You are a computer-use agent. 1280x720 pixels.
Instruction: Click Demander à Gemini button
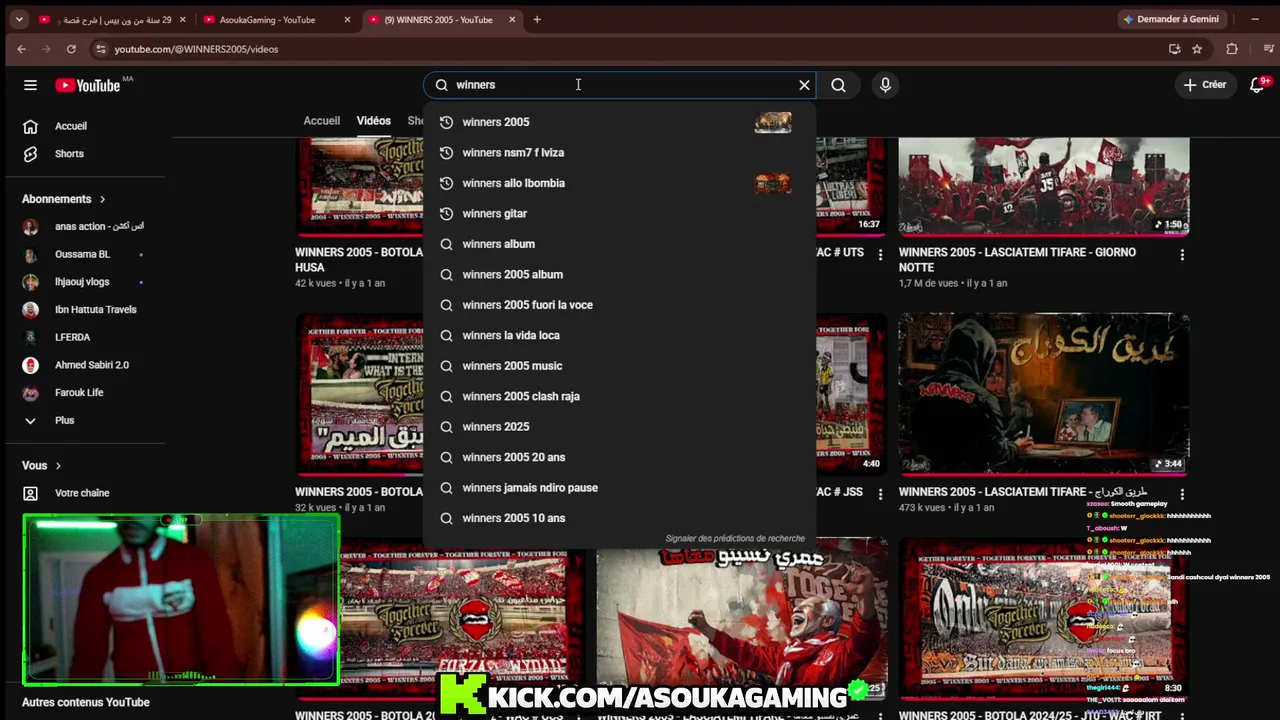tap(1170, 19)
